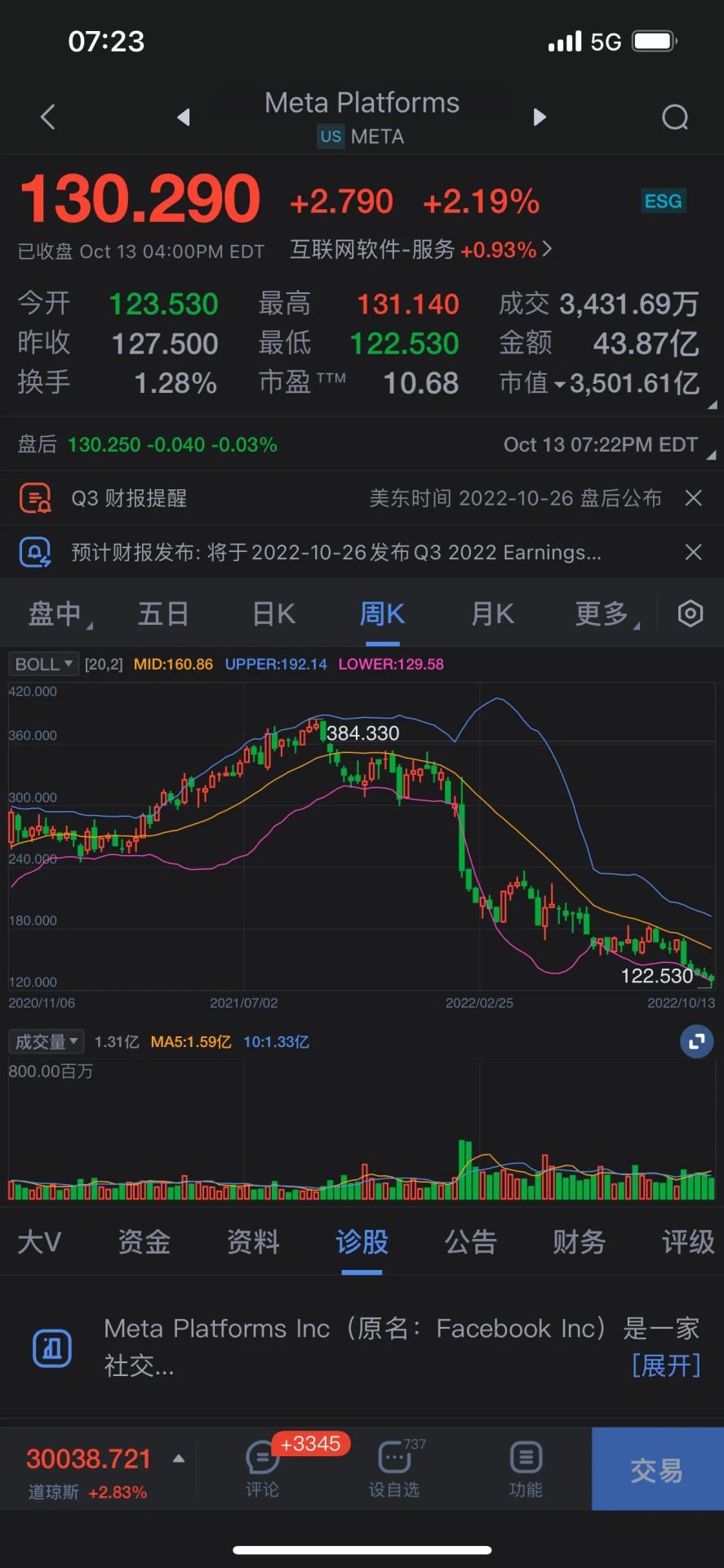Select the 周K chart tab
Screen dimensions: 724x1568
coord(382,613)
